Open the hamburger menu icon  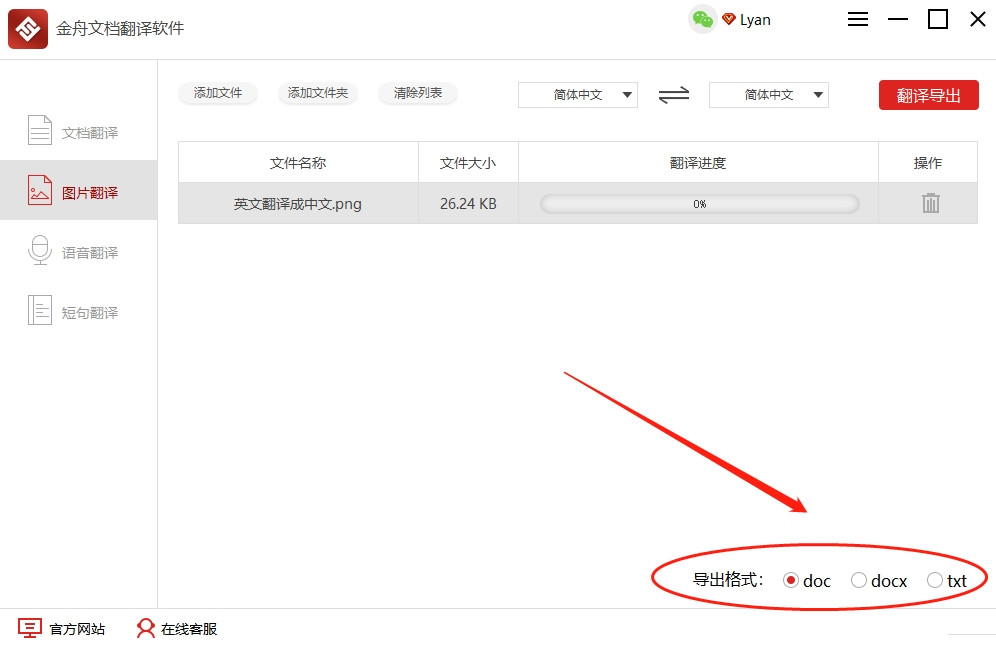[858, 20]
